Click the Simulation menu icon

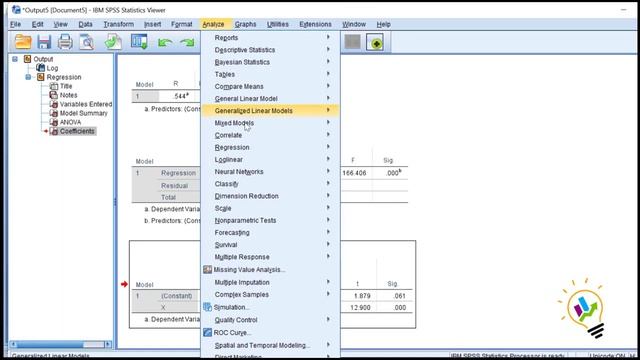point(207,307)
